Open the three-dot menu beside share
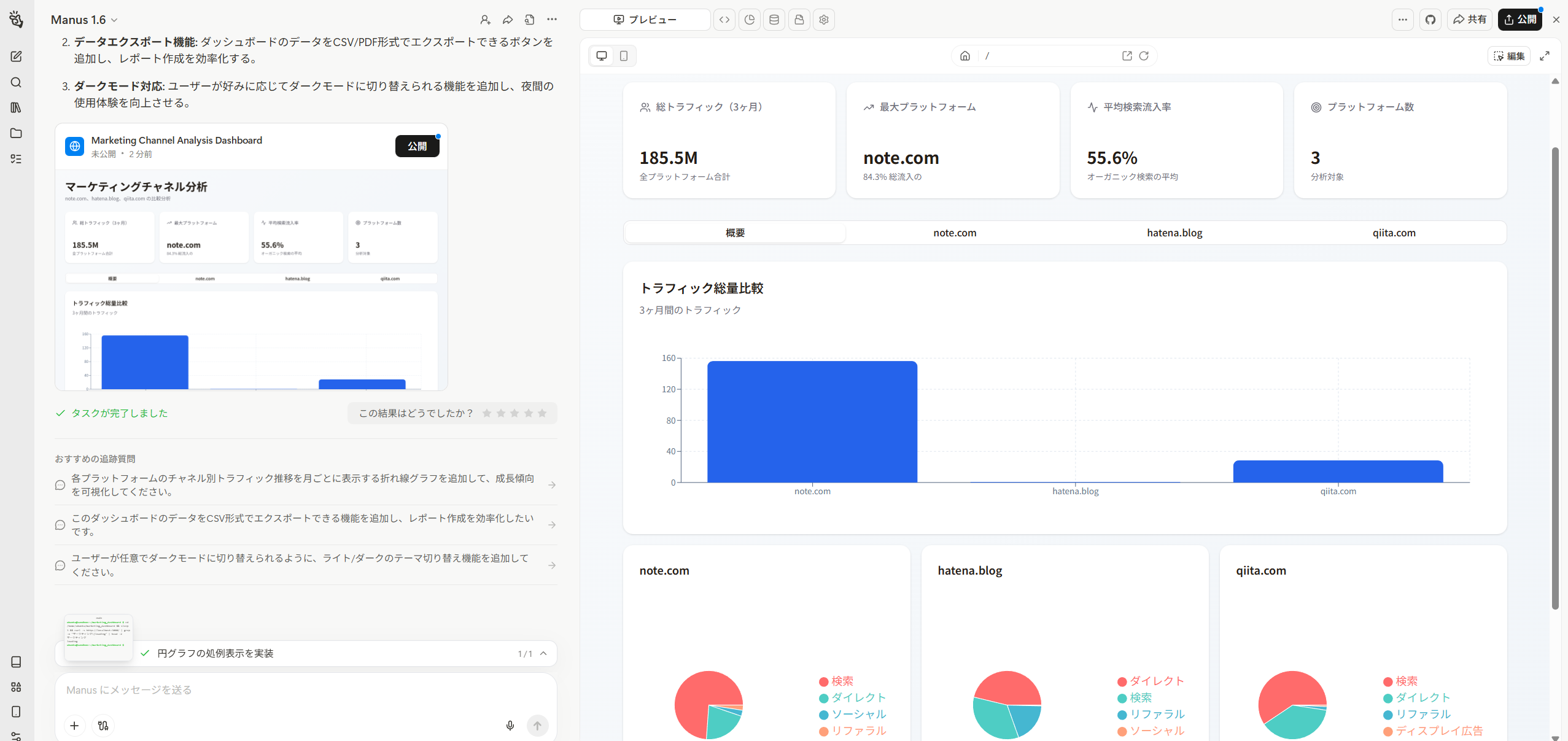This screenshot has height=741, width=1568. (1402, 20)
